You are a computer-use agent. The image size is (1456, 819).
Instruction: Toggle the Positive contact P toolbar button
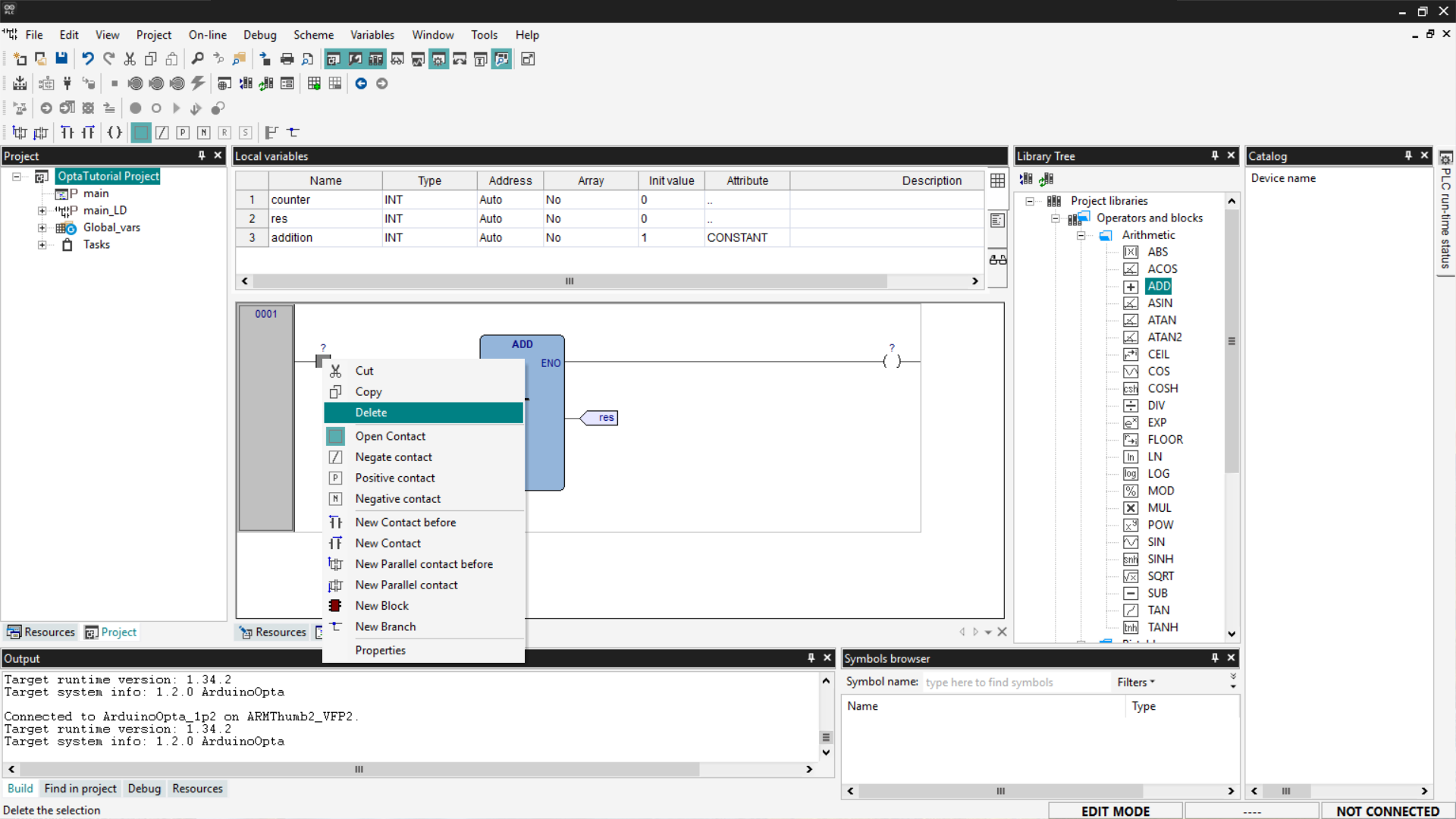pyautogui.click(x=183, y=132)
